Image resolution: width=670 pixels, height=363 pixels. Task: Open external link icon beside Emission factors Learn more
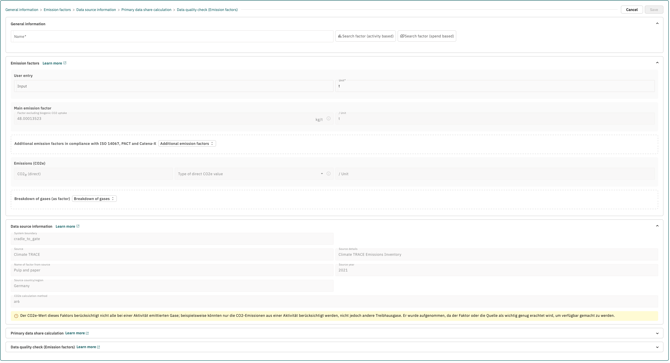pyautogui.click(x=65, y=63)
